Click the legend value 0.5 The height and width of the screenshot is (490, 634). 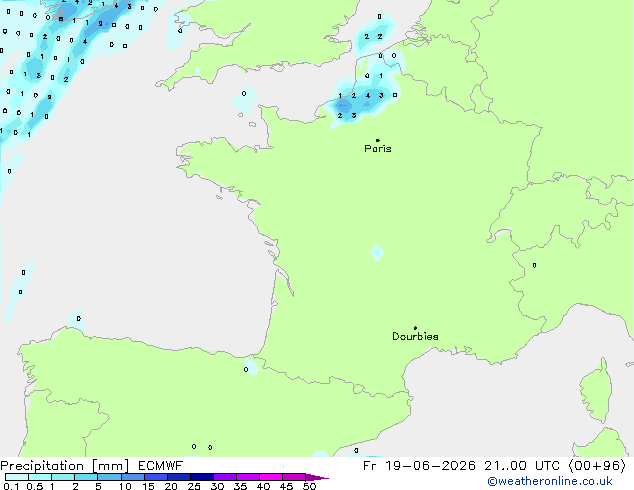pyautogui.click(x=35, y=486)
